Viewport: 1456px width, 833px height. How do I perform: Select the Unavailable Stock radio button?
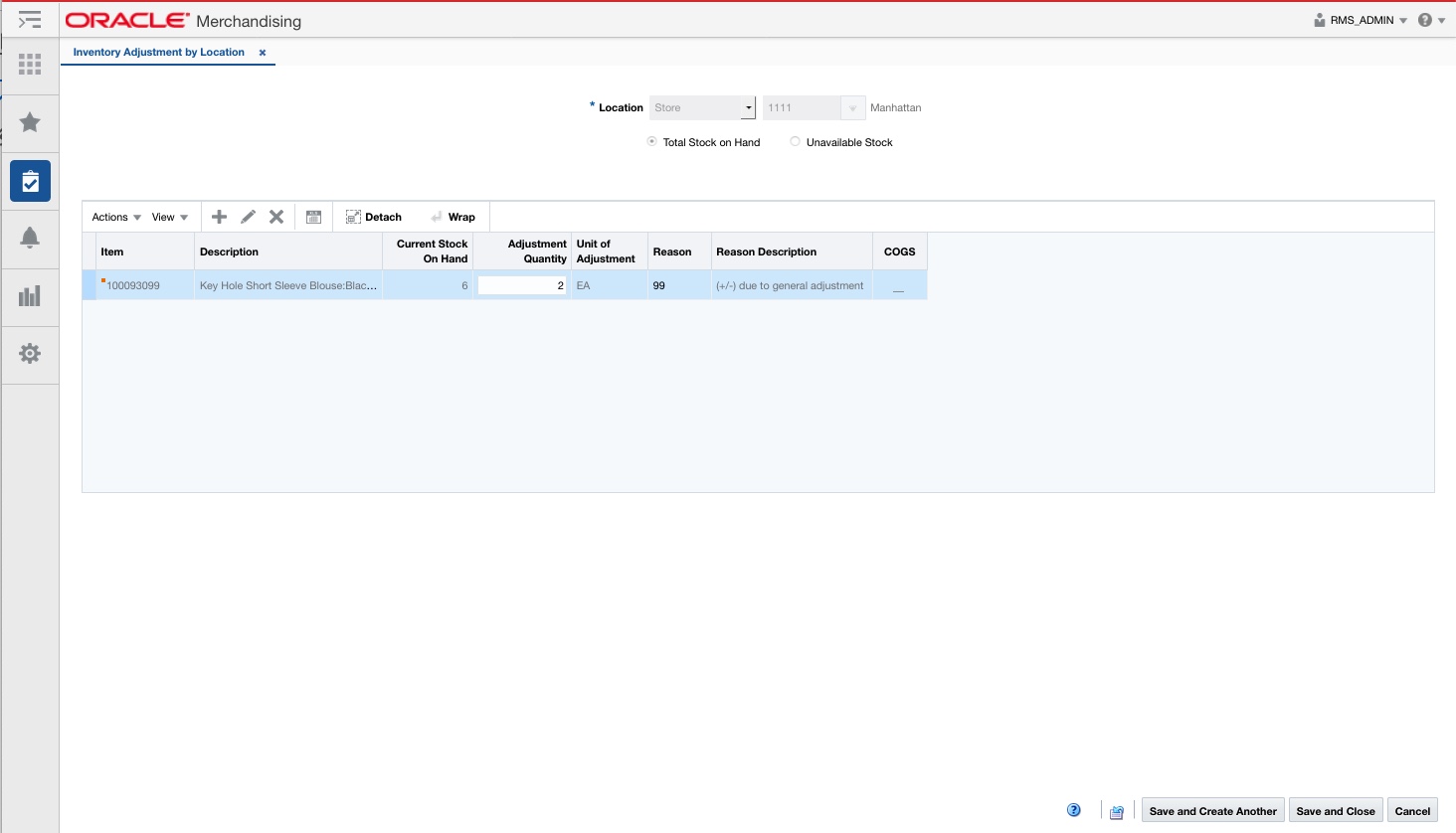click(795, 141)
